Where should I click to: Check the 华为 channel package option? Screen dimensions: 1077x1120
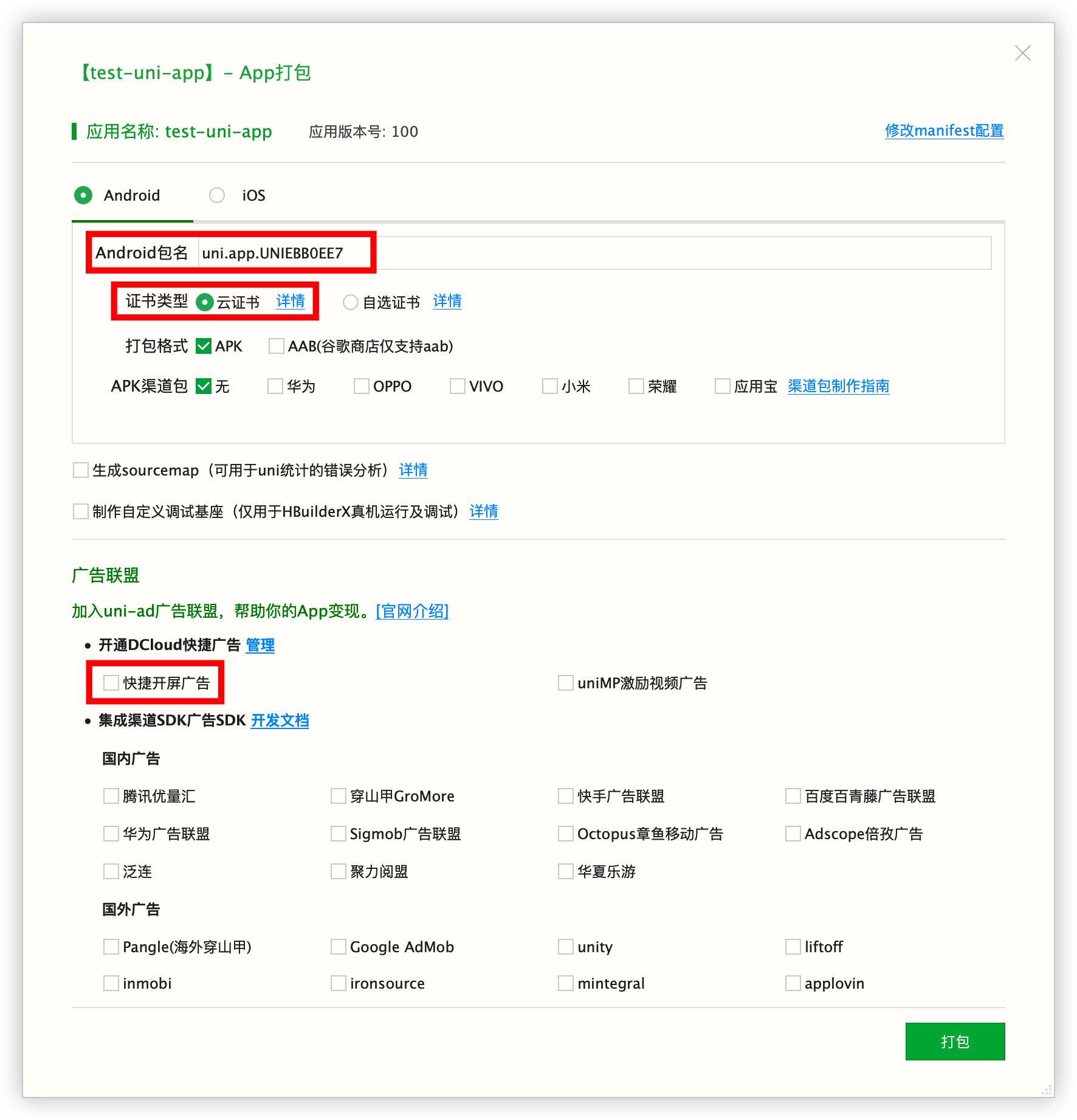pos(275,386)
